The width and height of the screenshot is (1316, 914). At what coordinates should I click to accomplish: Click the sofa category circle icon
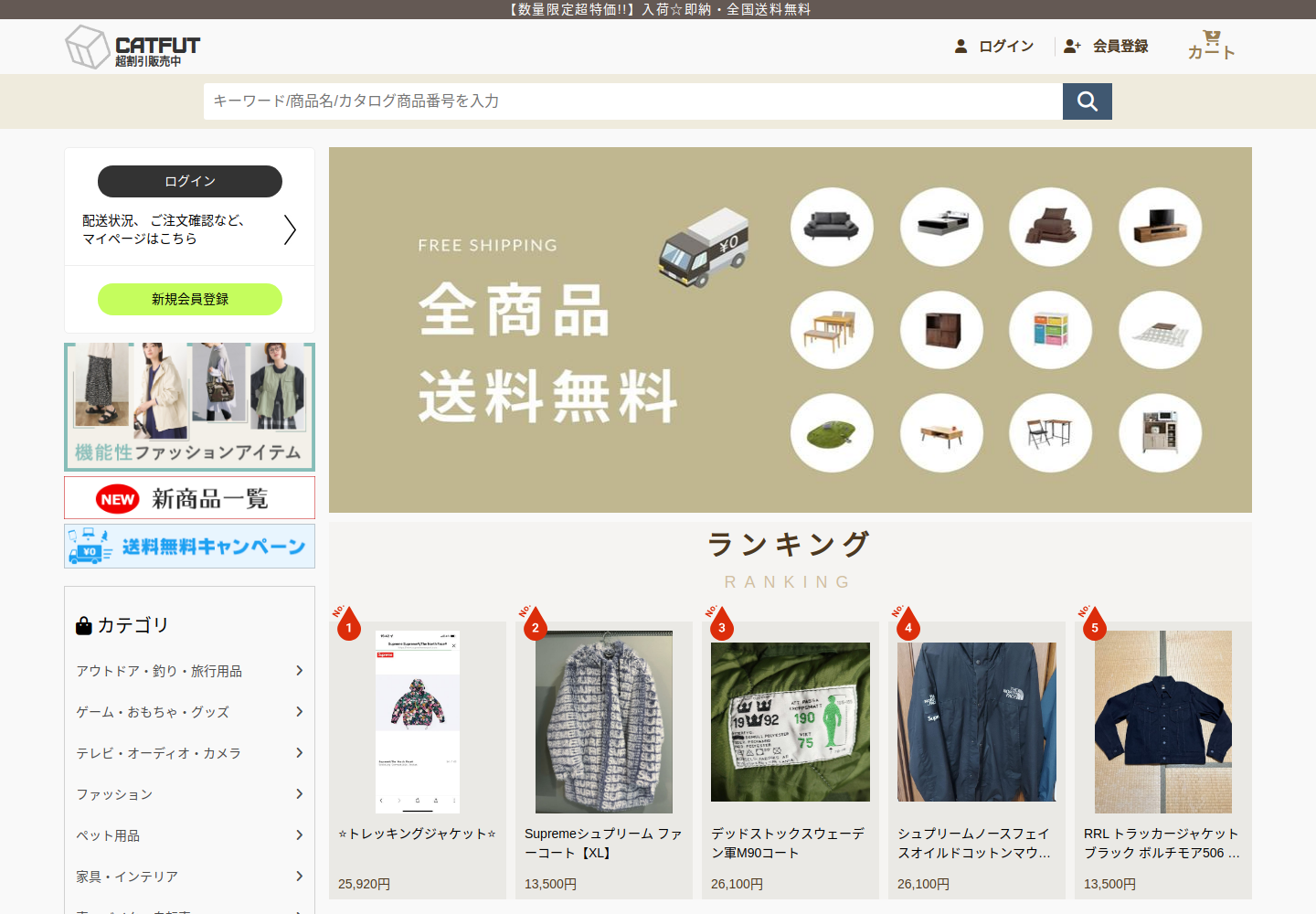[x=832, y=227]
